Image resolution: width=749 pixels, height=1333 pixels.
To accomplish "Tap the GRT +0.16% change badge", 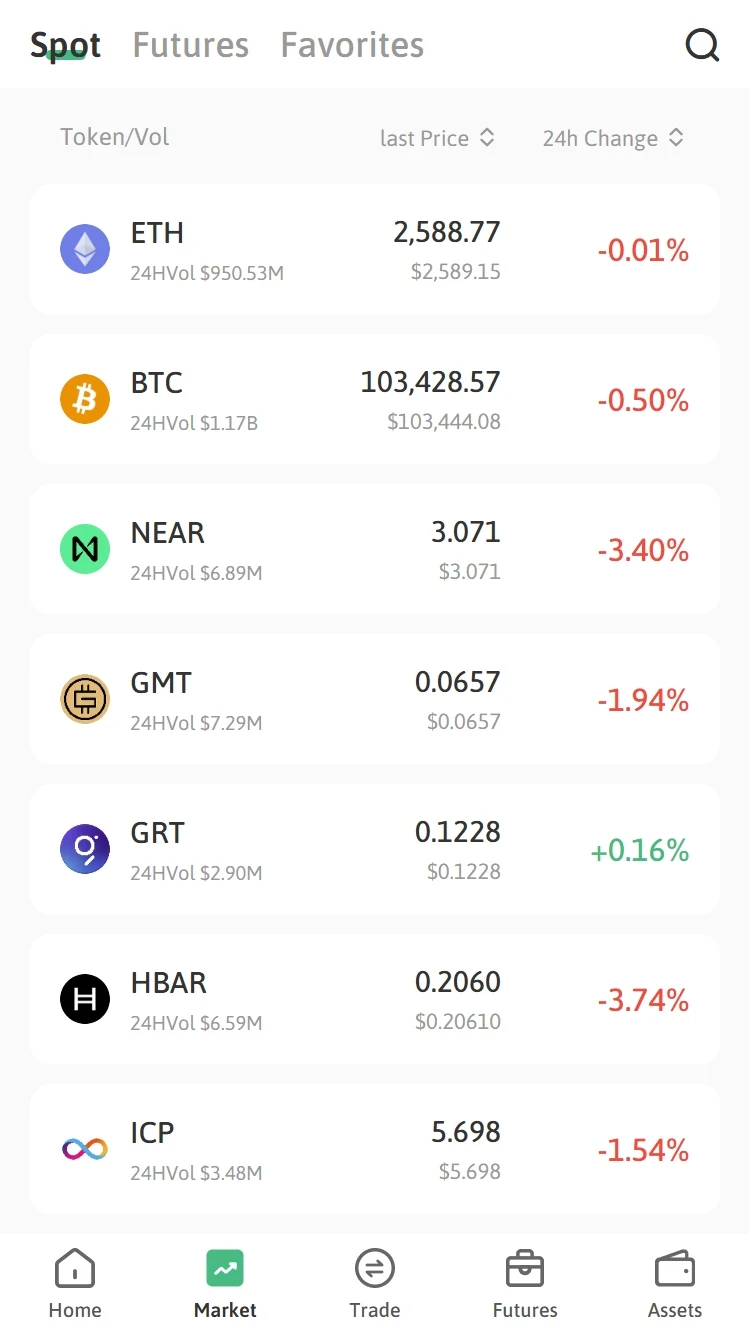I will click(x=639, y=850).
